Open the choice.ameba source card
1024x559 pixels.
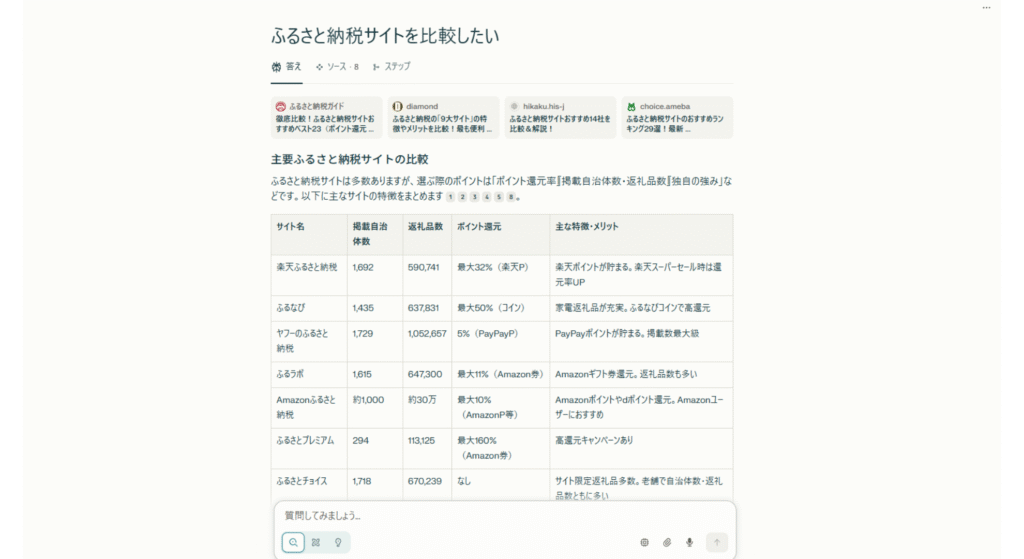(x=677, y=118)
